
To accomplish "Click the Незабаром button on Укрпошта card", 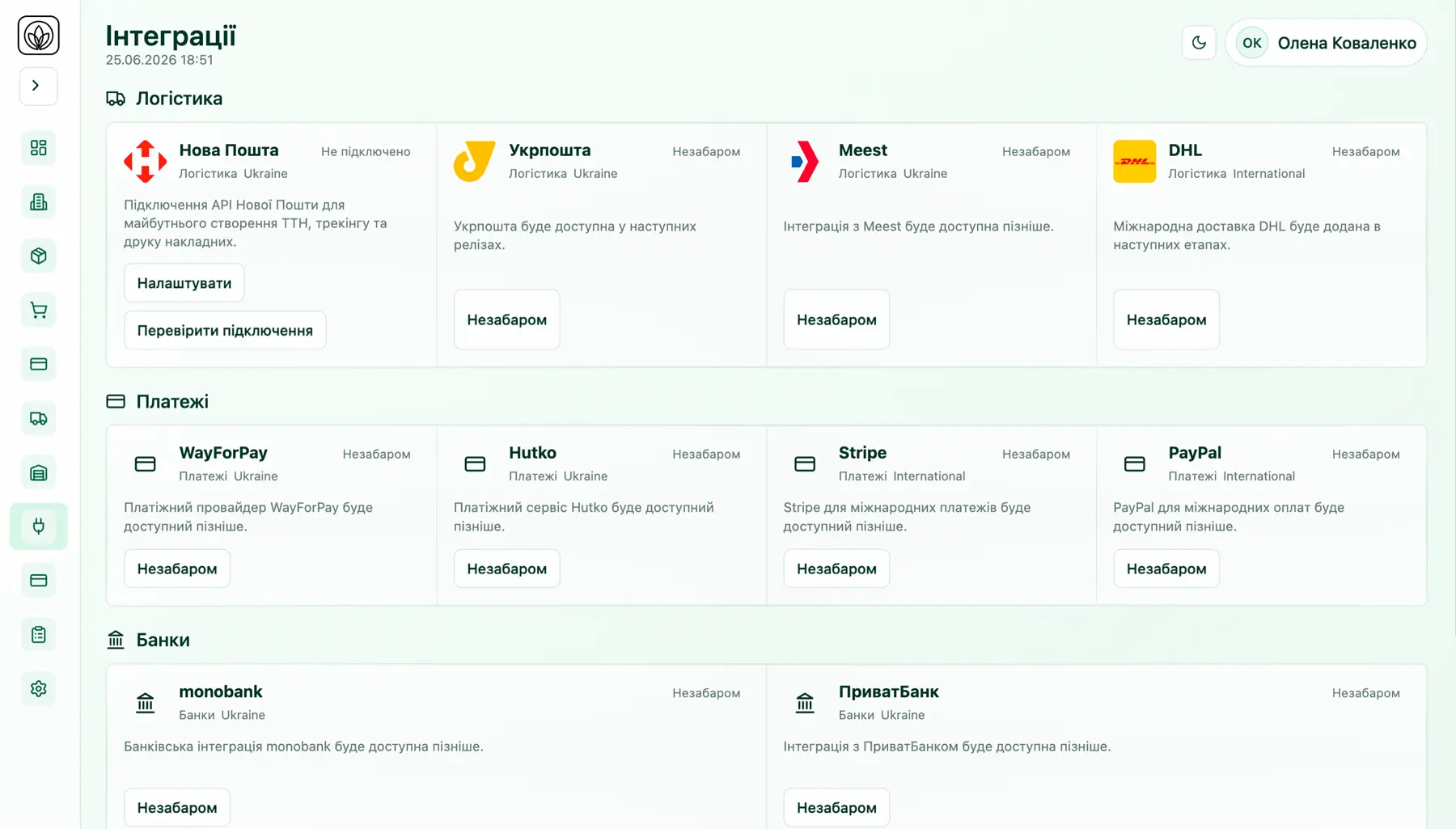I will (507, 319).
